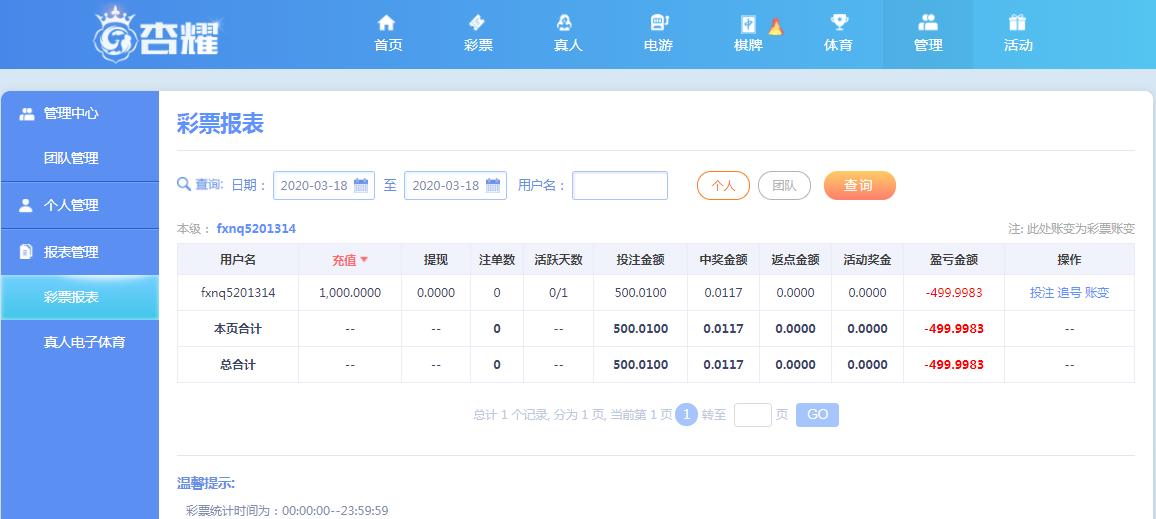Click the orange 查询 button
This screenshot has width=1156, height=519.
[x=860, y=186]
